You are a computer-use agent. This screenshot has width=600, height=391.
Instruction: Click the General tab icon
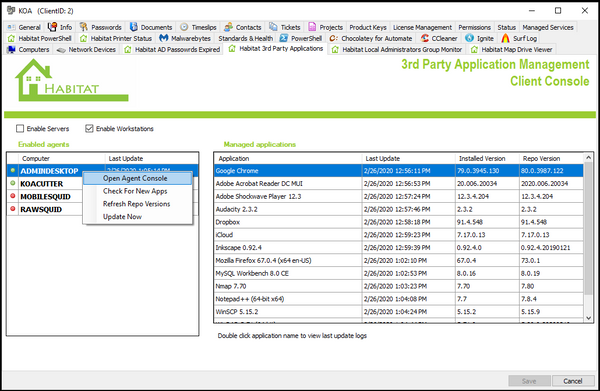(x=11, y=27)
